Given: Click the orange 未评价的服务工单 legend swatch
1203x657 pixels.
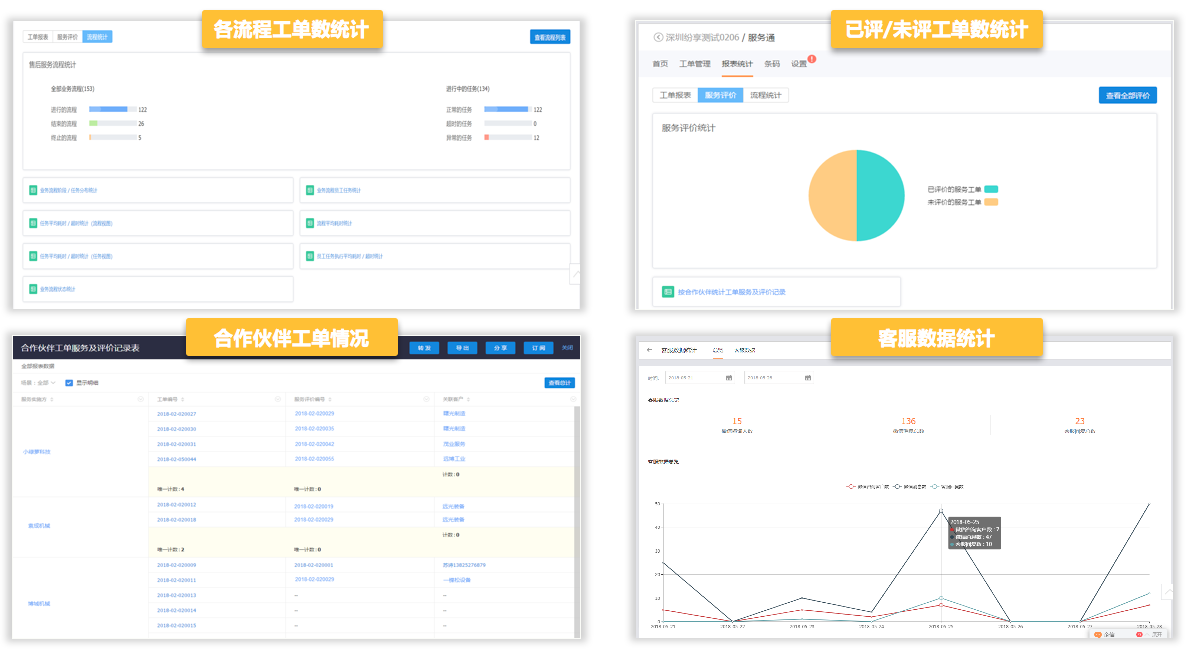Looking at the screenshot, I should [991, 202].
